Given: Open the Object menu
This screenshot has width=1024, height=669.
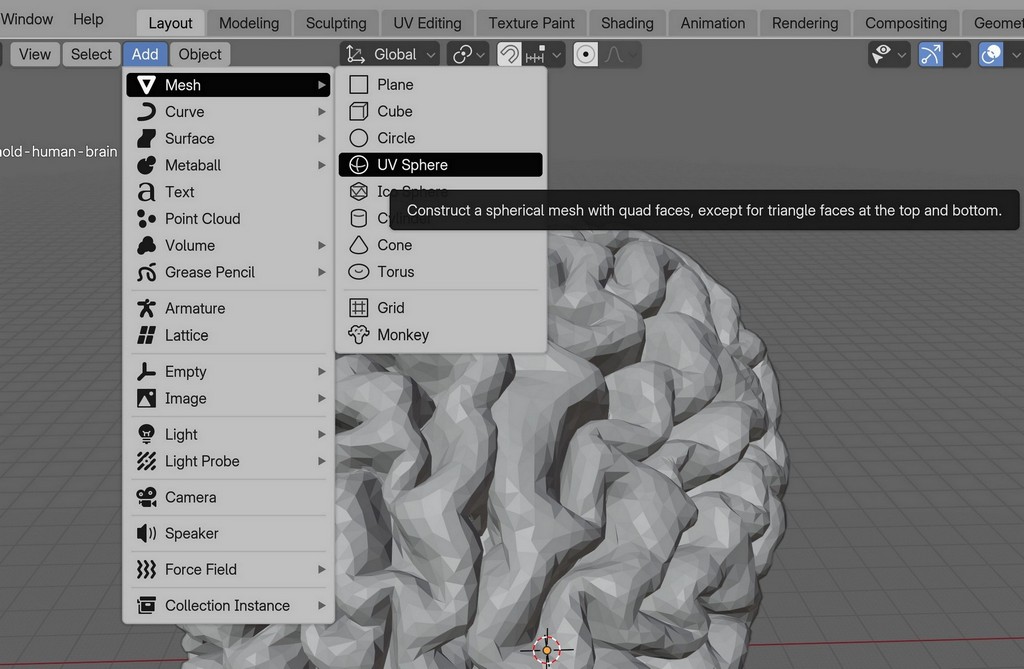Looking at the screenshot, I should tap(200, 54).
